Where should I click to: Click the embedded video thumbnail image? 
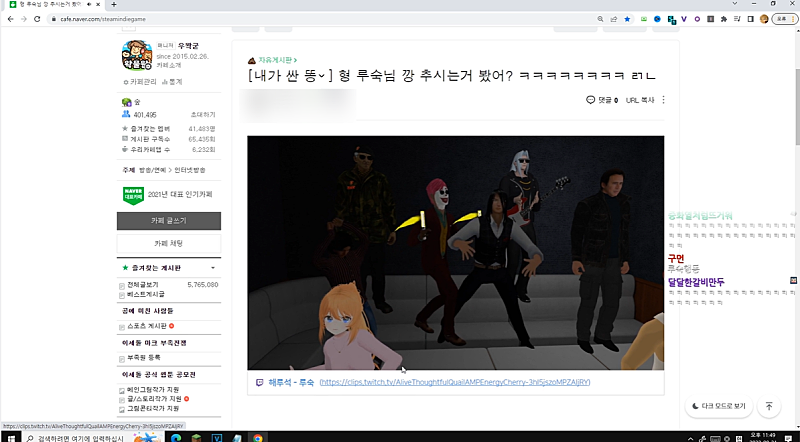click(x=456, y=253)
